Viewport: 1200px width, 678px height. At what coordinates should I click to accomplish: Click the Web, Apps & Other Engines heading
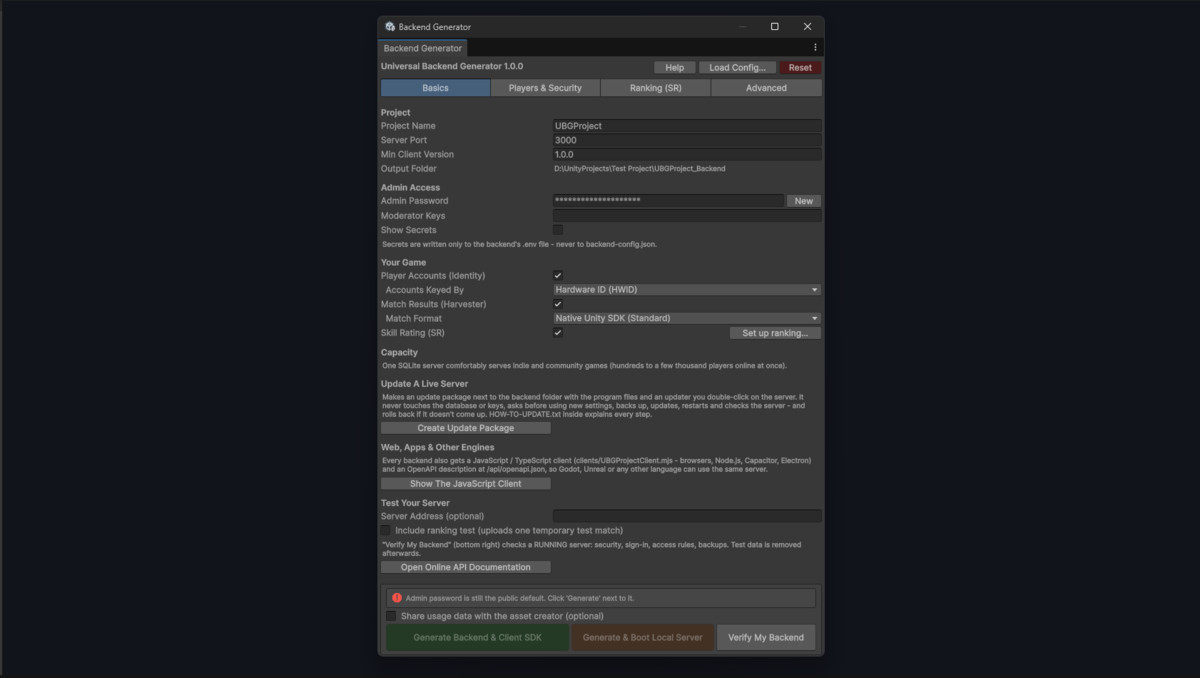point(438,448)
